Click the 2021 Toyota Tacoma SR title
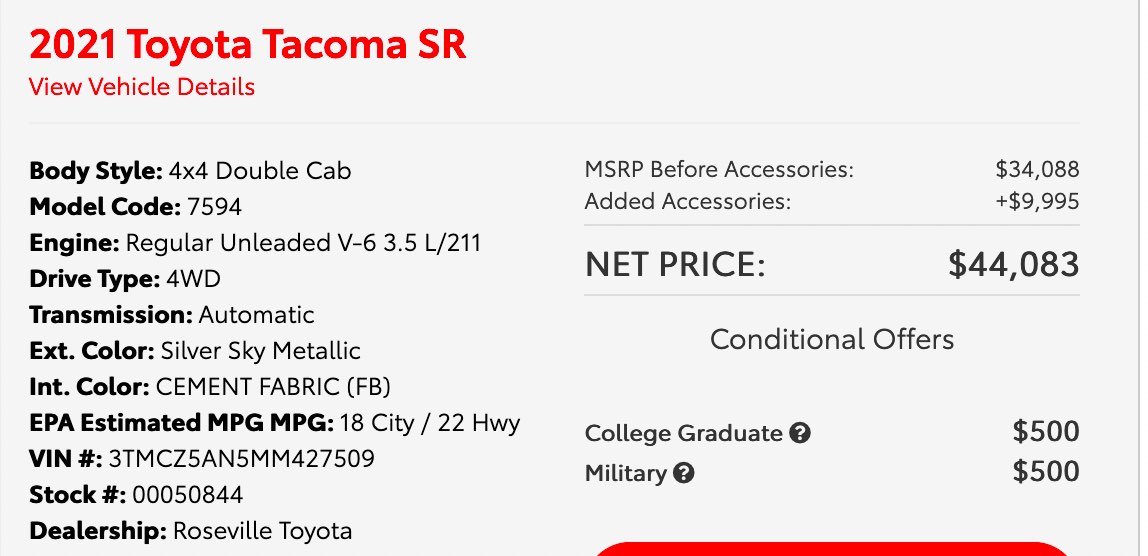The width and height of the screenshot is (1148, 556). pos(247,44)
